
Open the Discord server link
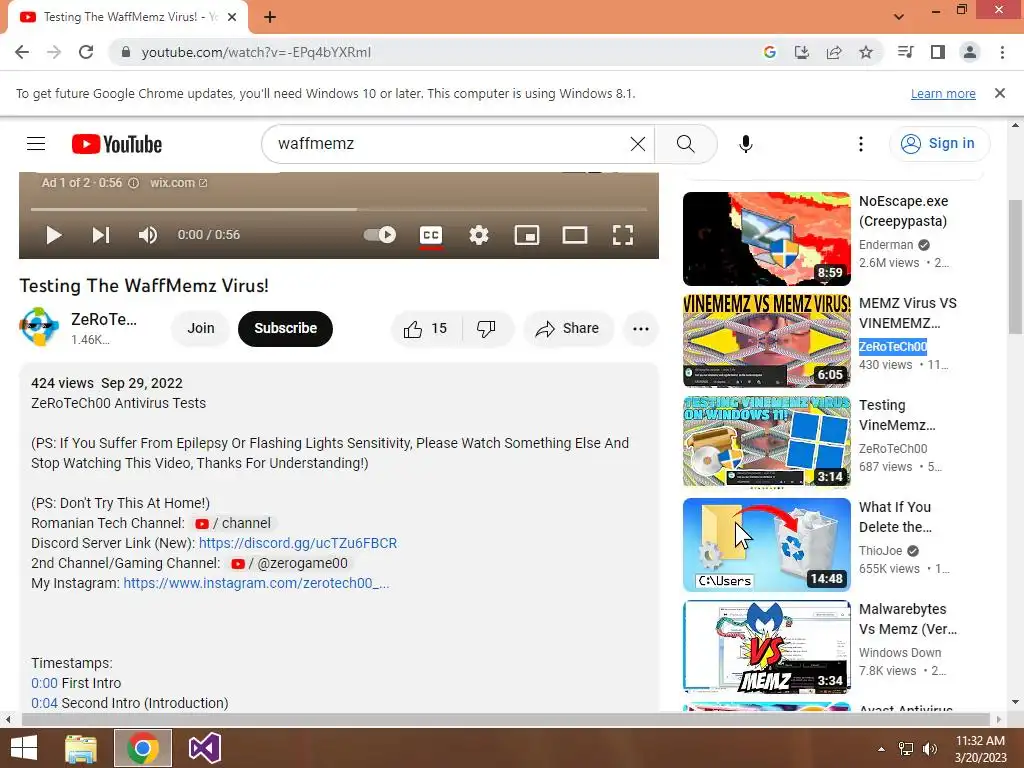[298, 543]
